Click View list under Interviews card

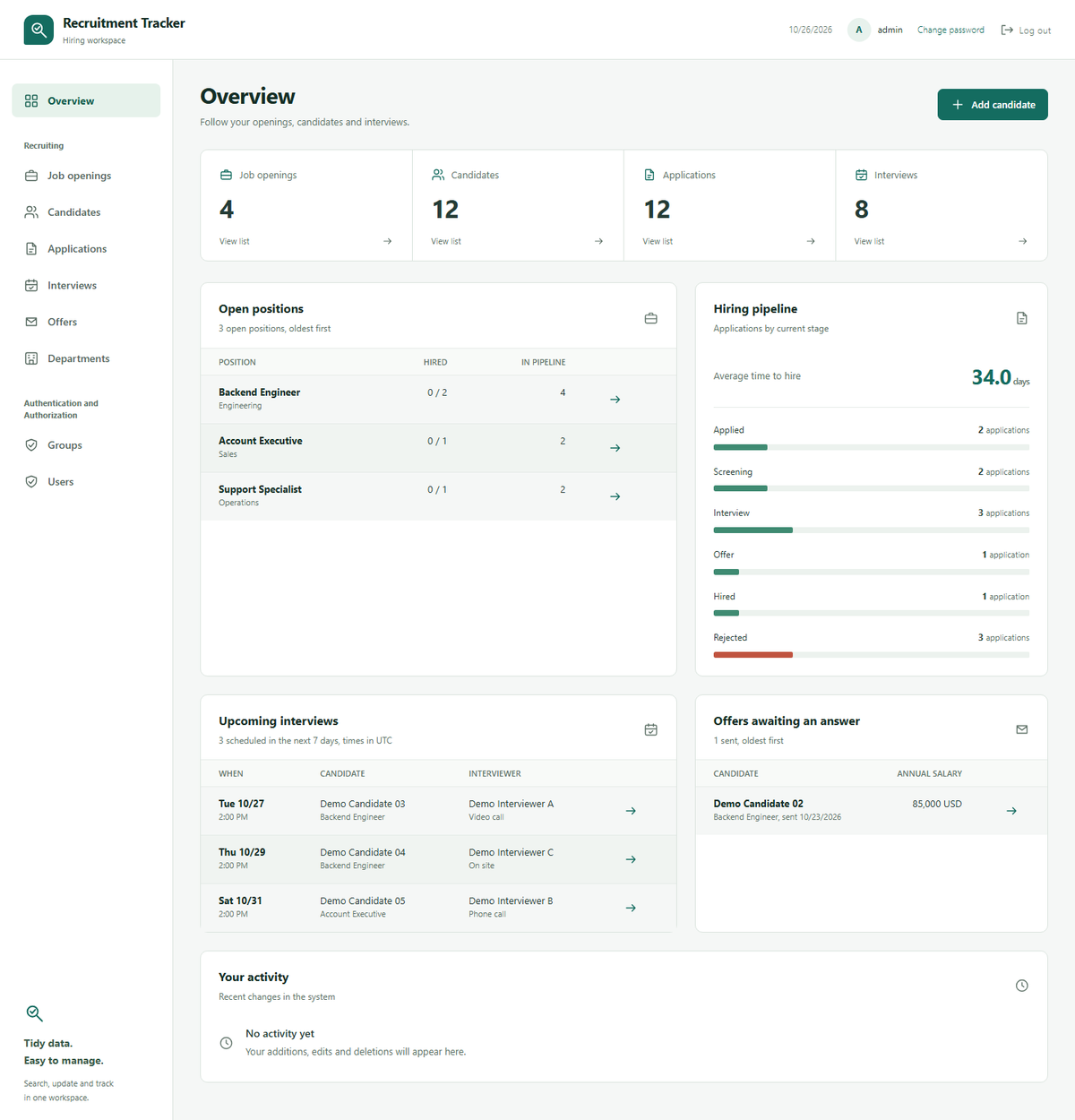tap(869, 241)
